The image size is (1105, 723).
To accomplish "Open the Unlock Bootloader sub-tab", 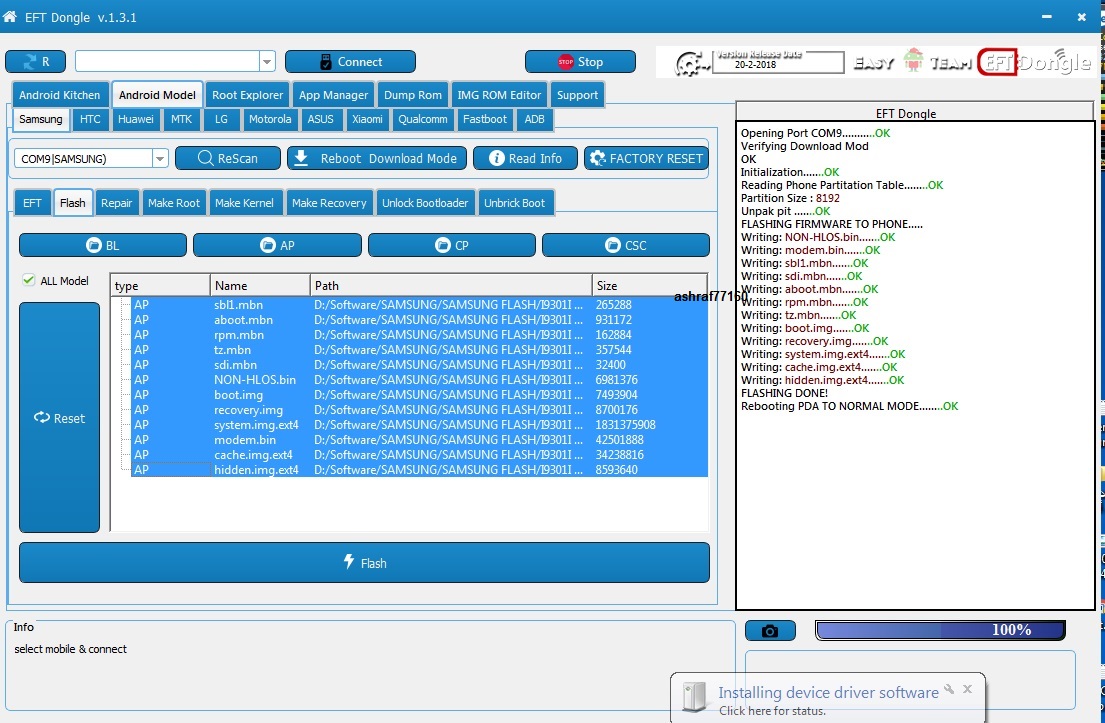I will coord(425,203).
